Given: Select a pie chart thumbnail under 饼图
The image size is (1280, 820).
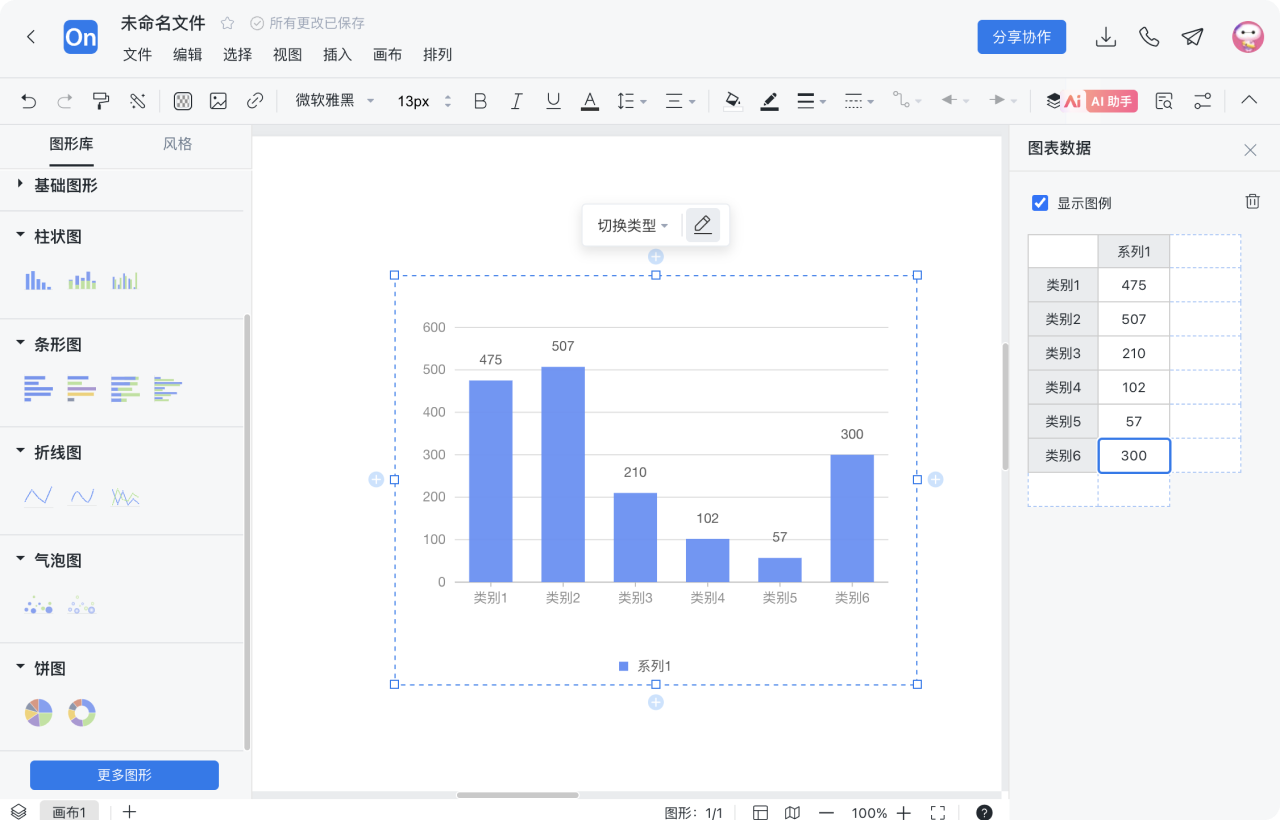Looking at the screenshot, I should 37,712.
